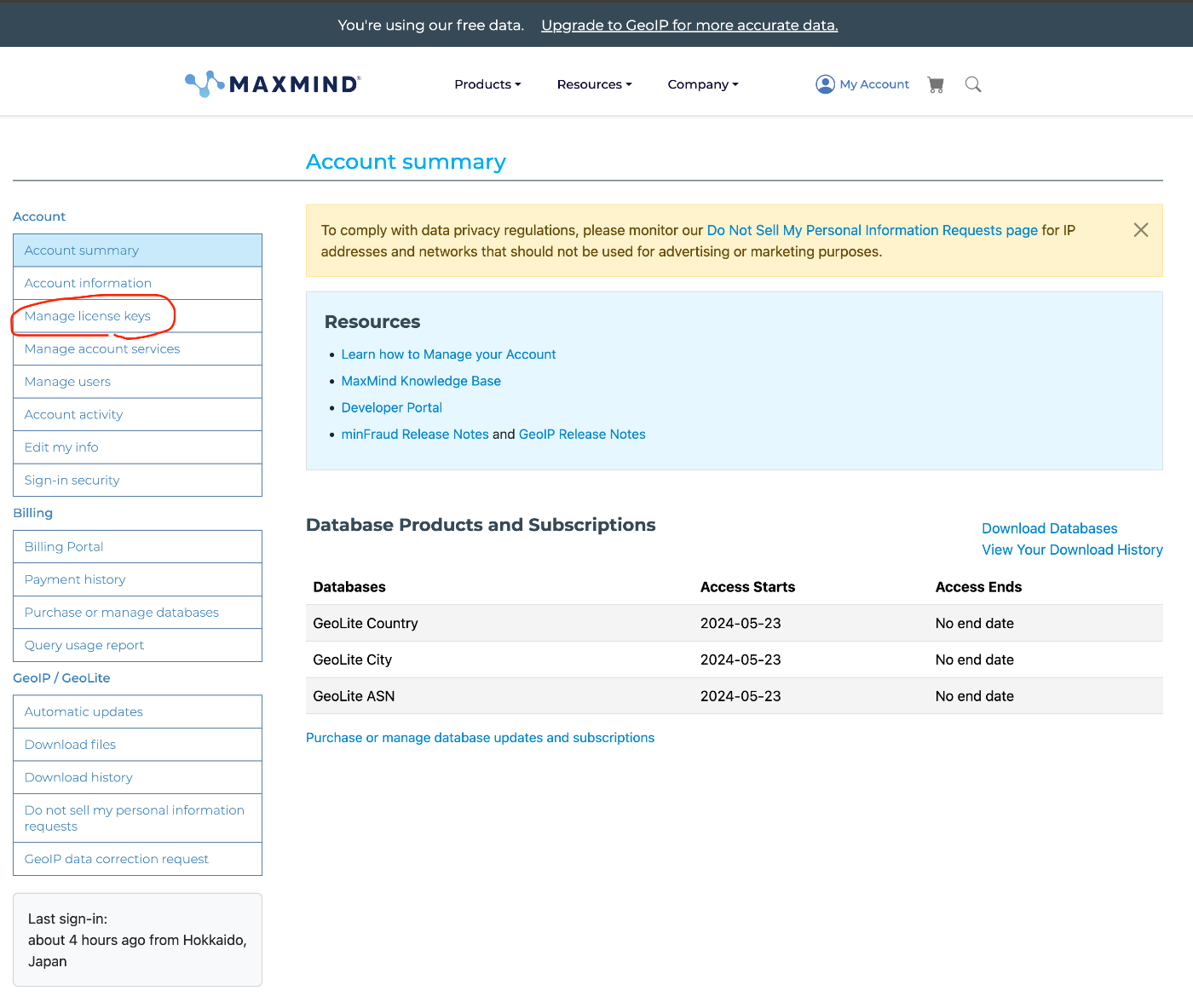Open Query usage report
Screen dimensions: 1193x1008
tap(137, 645)
